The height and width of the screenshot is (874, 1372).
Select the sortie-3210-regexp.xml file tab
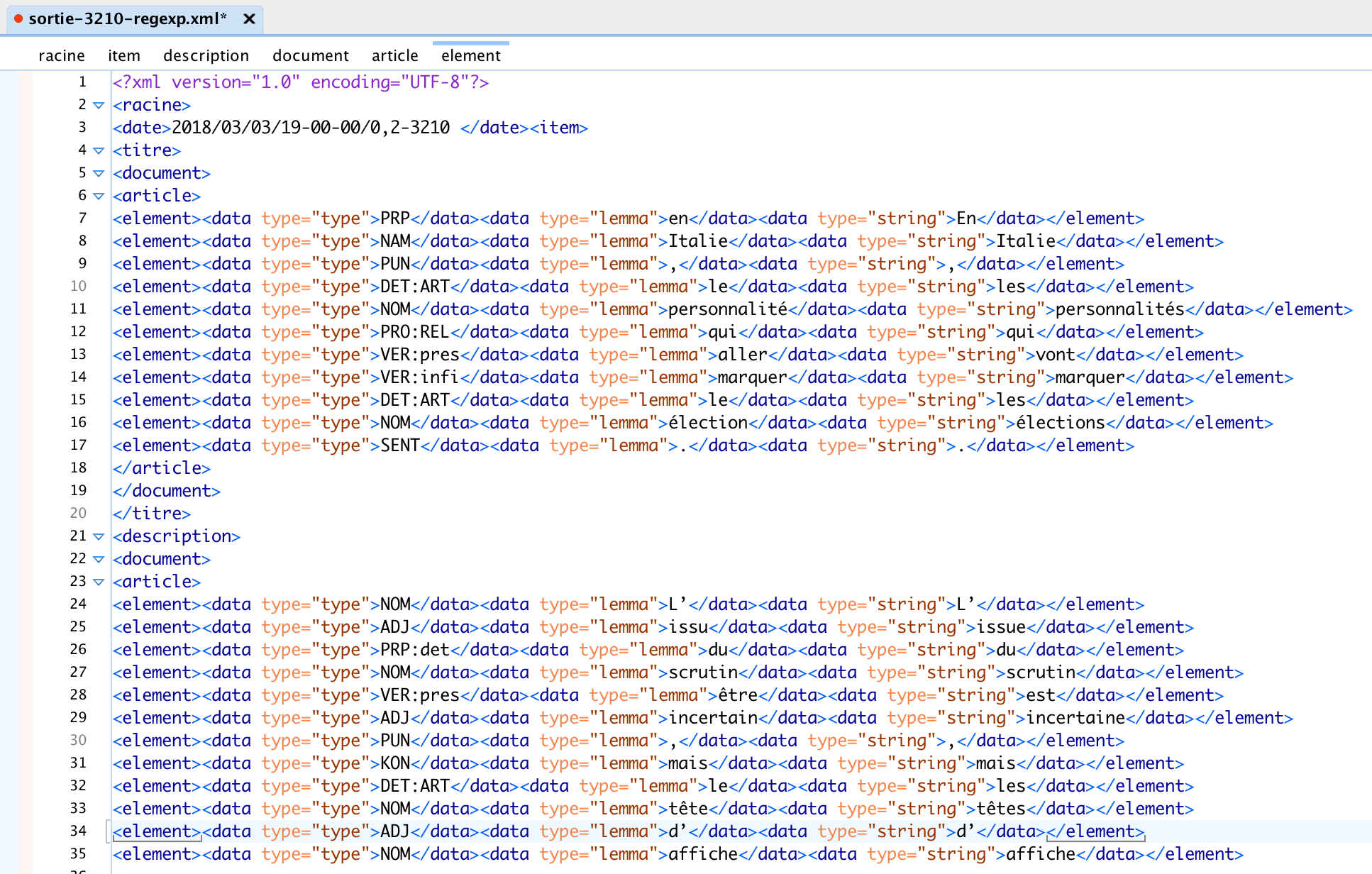135,19
